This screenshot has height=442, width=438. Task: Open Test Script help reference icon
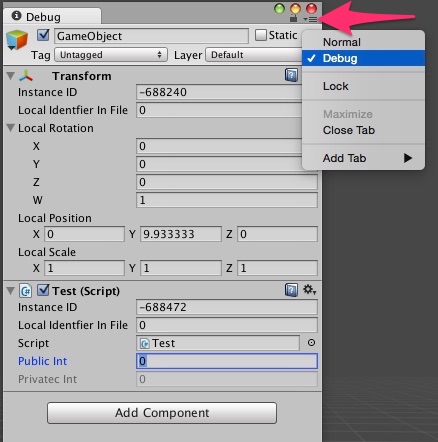point(291,290)
